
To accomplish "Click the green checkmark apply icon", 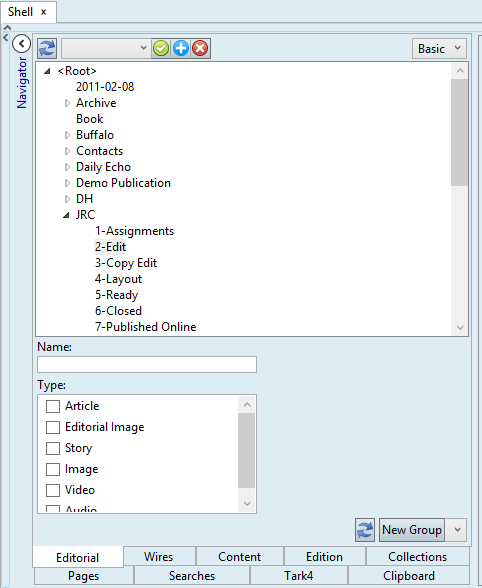I will click(161, 48).
